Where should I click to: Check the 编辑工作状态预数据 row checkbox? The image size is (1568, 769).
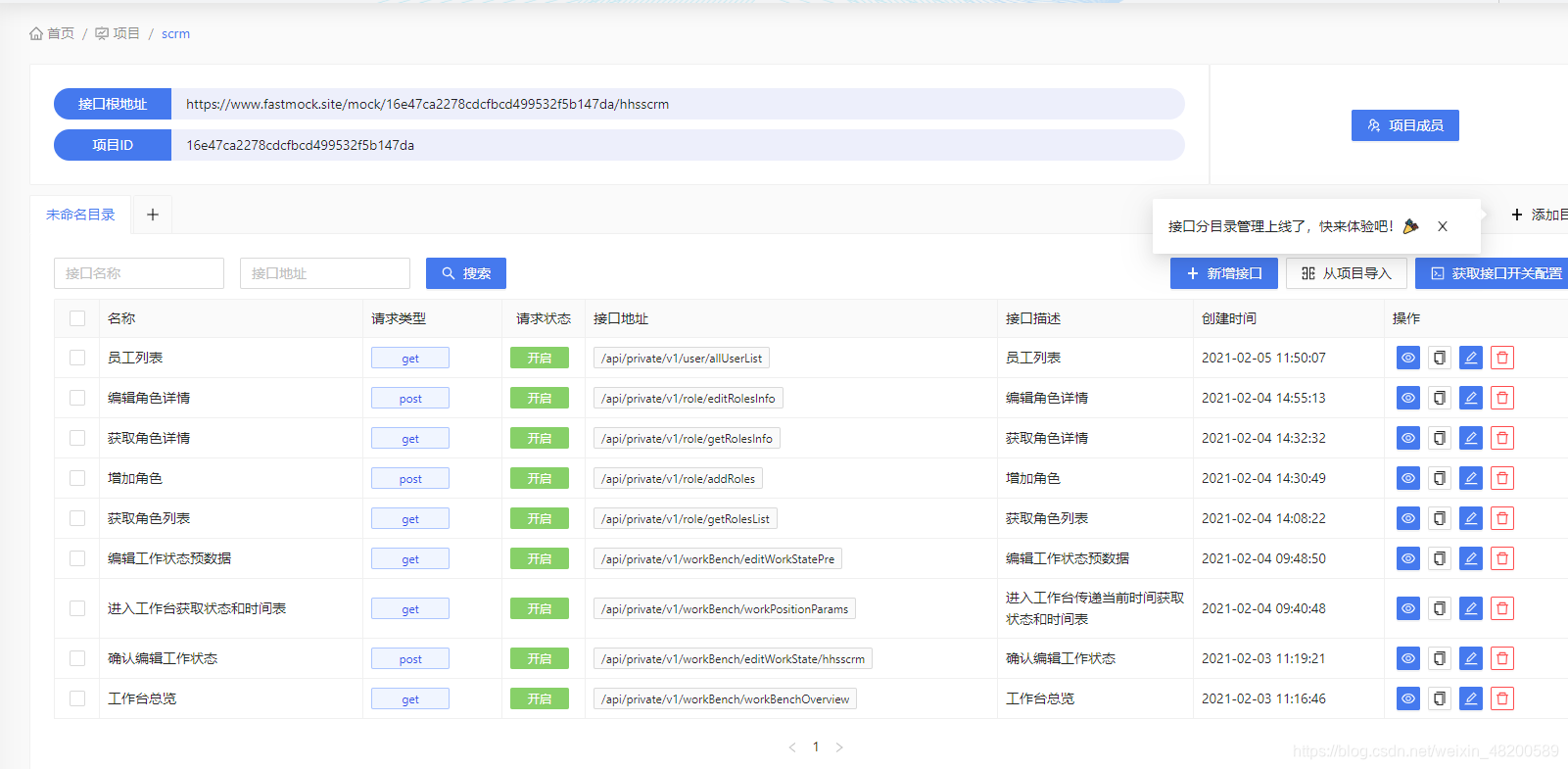coord(77,558)
